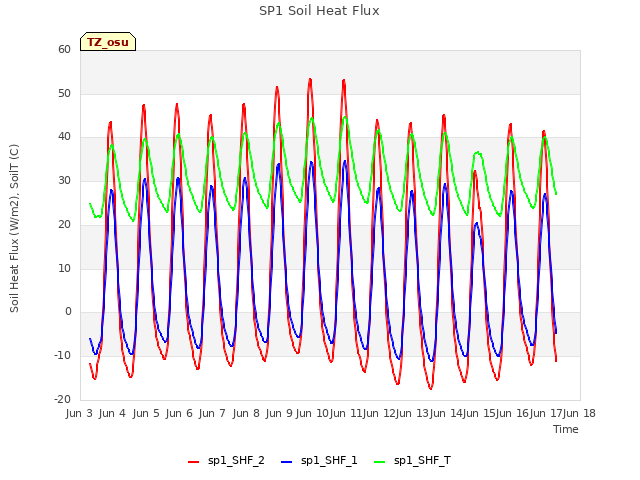
Task: Click the y-axis title Soil Heat Flux
Action: [x=14, y=228]
